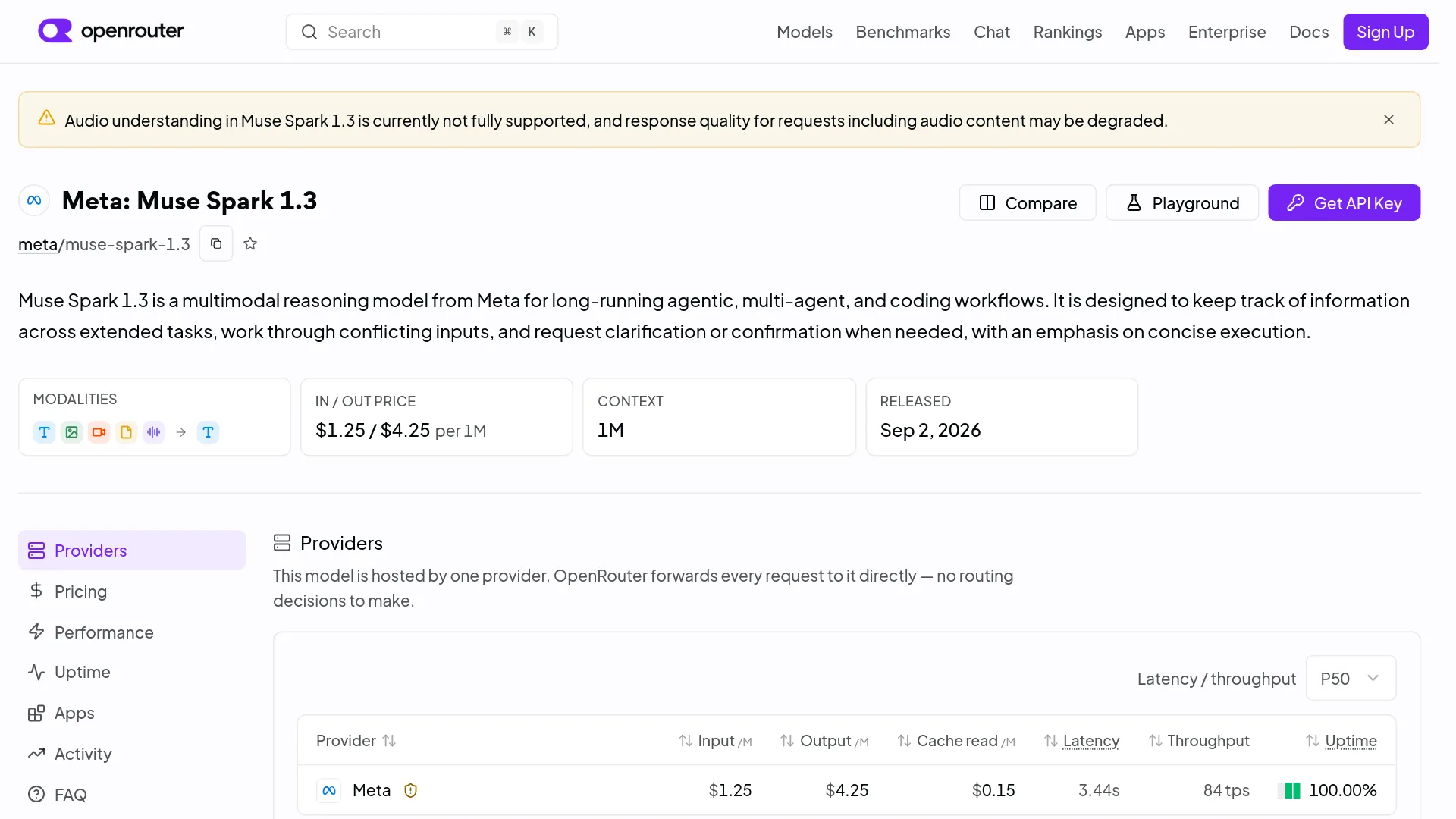Image resolution: width=1456 pixels, height=819 pixels.
Task: Click the warning triangle icon in banner
Action: (46, 118)
